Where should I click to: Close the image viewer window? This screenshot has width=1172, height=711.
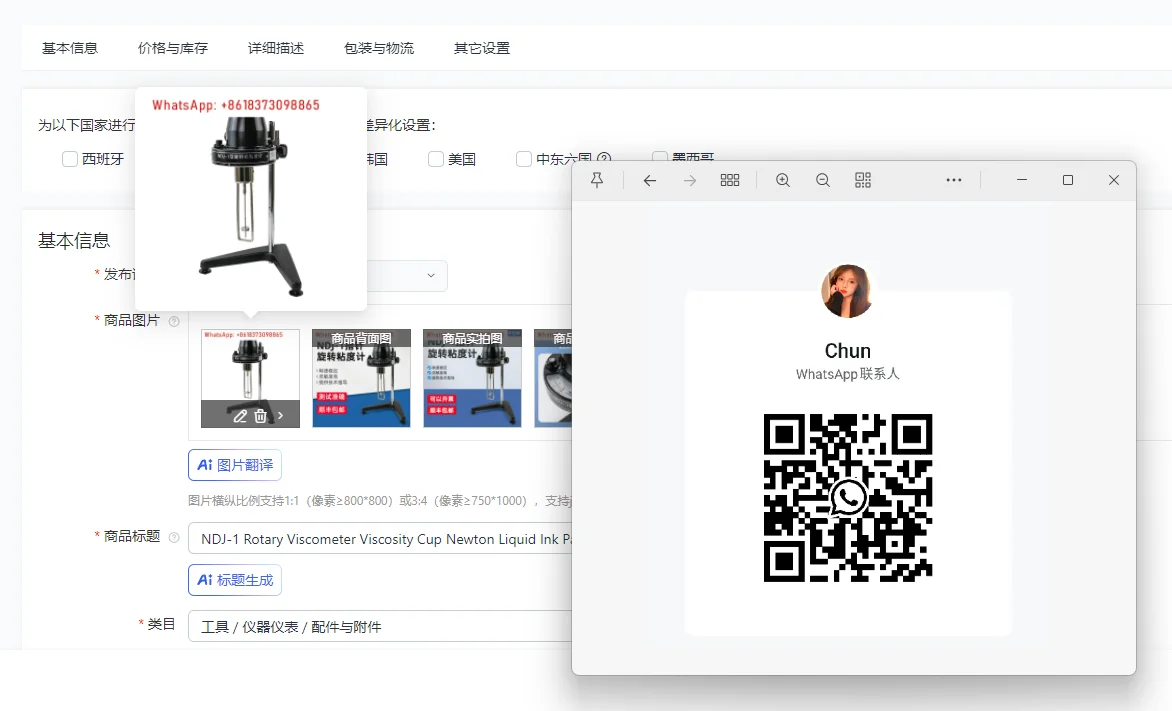pos(1114,180)
